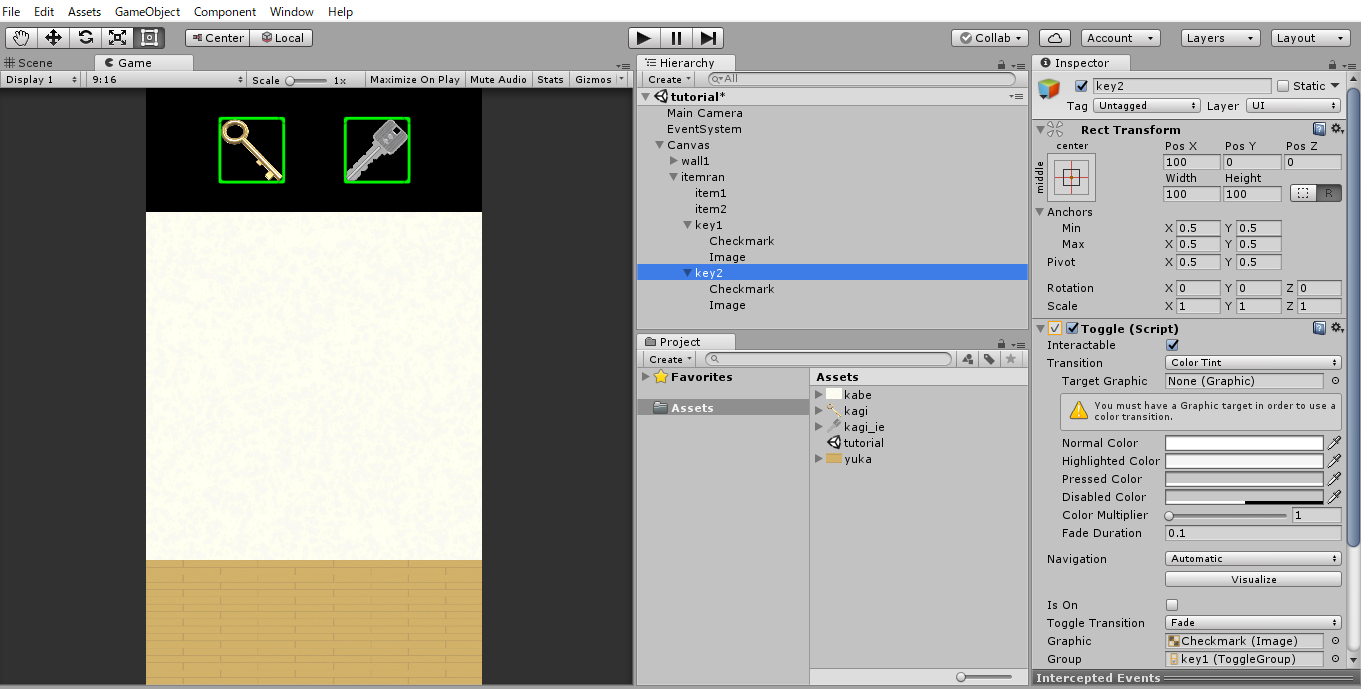
Task: Open the Tag dropdown
Action: pos(1147,105)
